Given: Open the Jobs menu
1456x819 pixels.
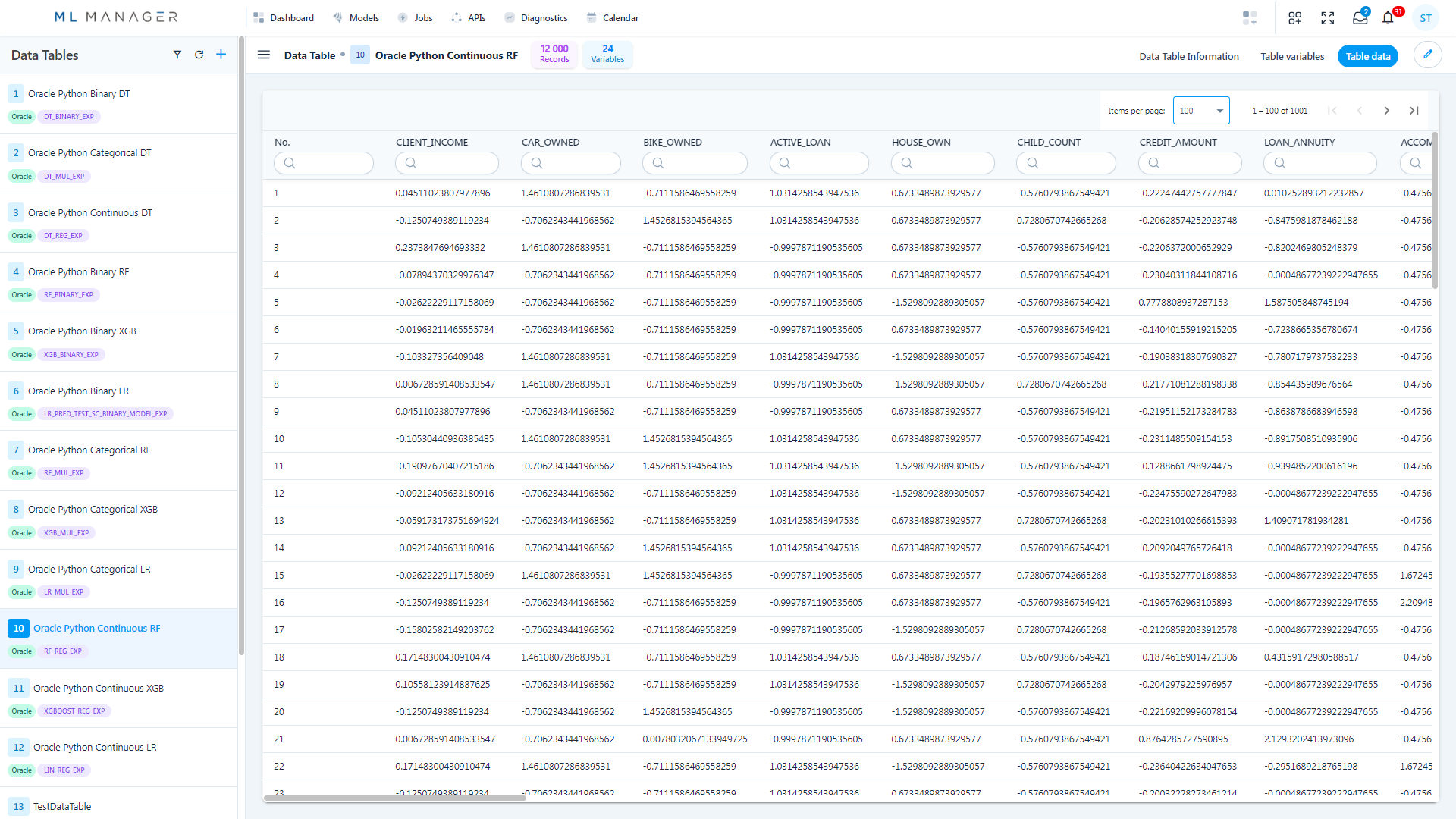Looking at the screenshot, I should 416,17.
